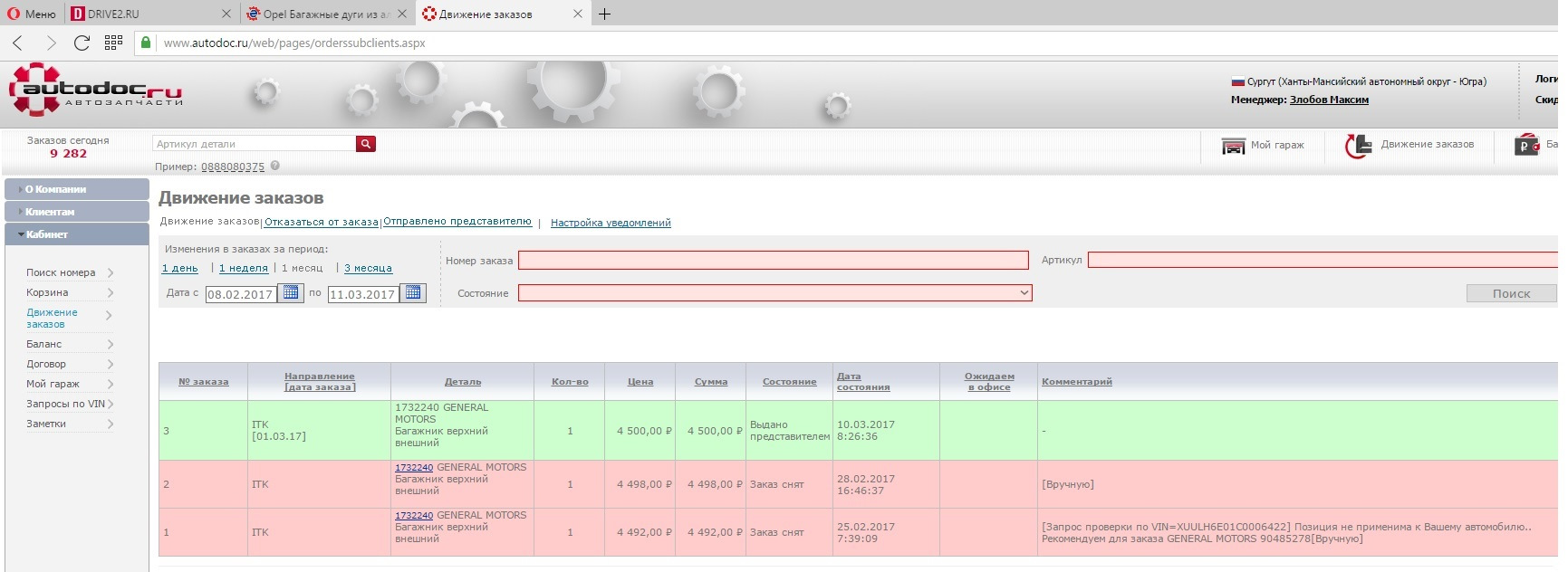The width and height of the screenshot is (1568, 572).
Task: Sort by Ожидаем в офисе column
Action: coord(989,382)
